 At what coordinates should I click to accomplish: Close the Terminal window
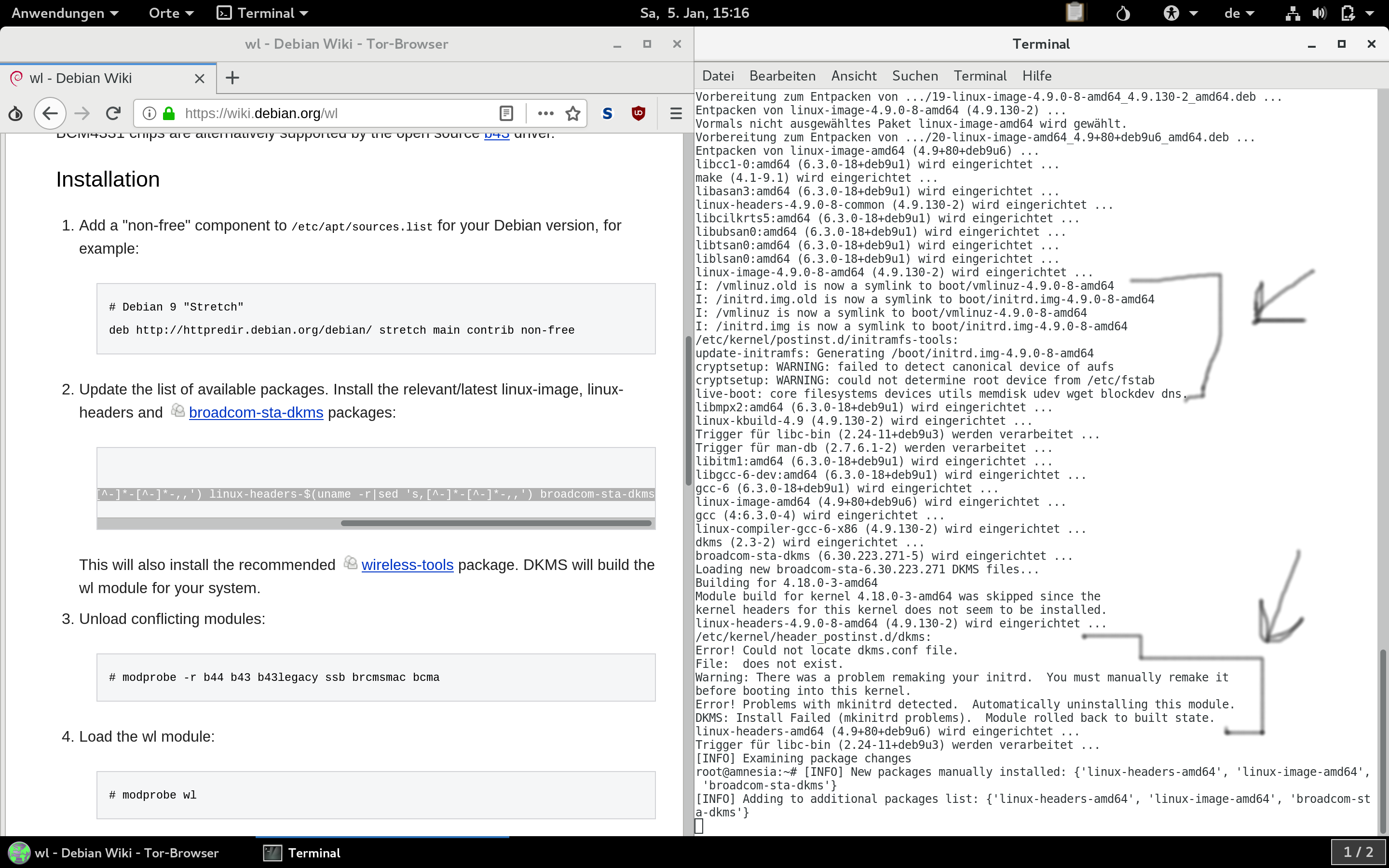(x=1372, y=44)
